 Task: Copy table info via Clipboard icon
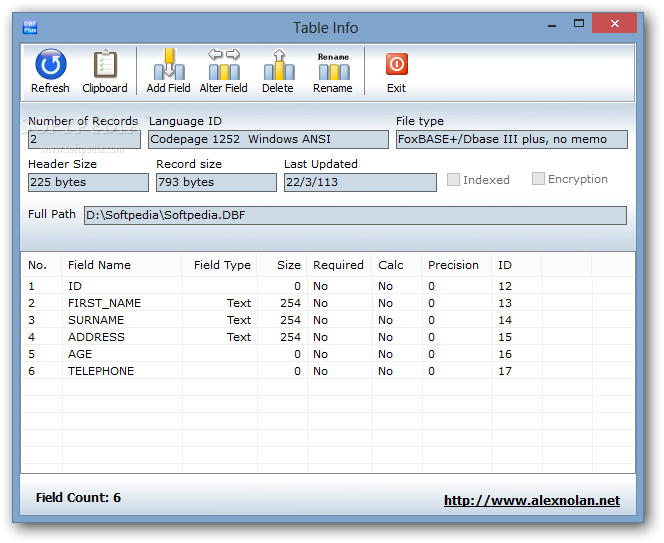105,64
